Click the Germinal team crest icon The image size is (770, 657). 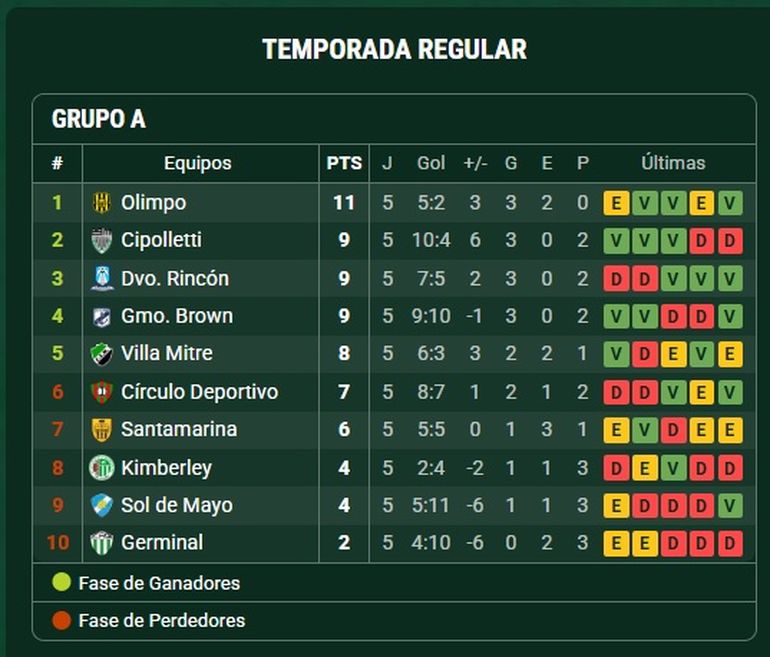(x=102, y=543)
